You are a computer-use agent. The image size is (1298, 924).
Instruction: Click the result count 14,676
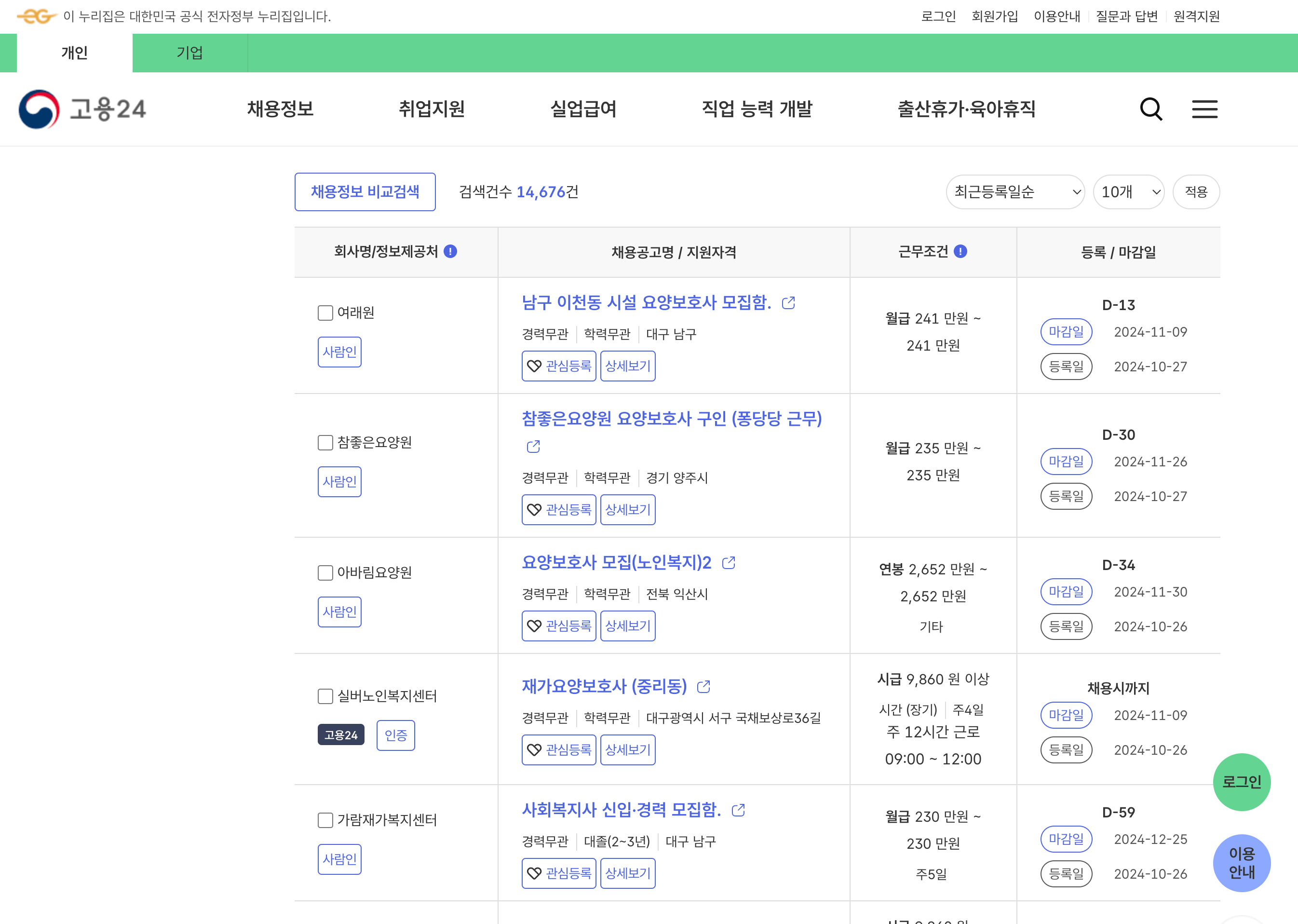[x=541, y=192]
